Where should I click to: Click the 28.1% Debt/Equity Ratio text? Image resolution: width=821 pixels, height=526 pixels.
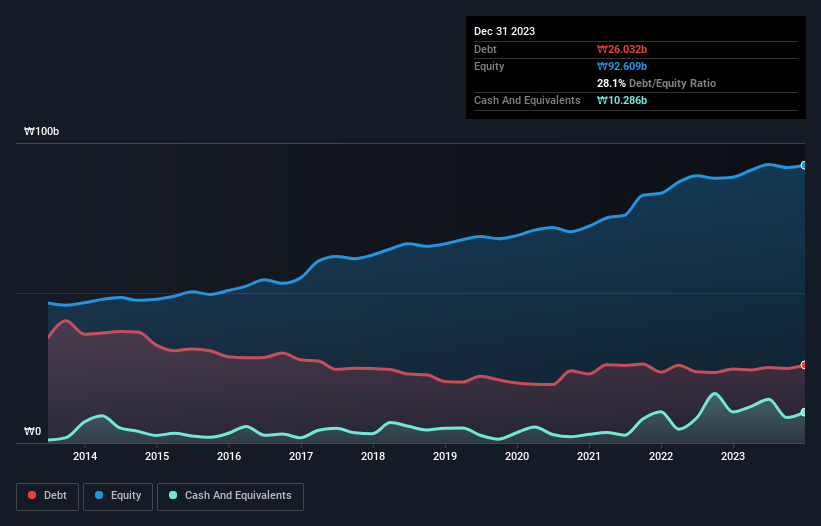(x=656, y=83)
